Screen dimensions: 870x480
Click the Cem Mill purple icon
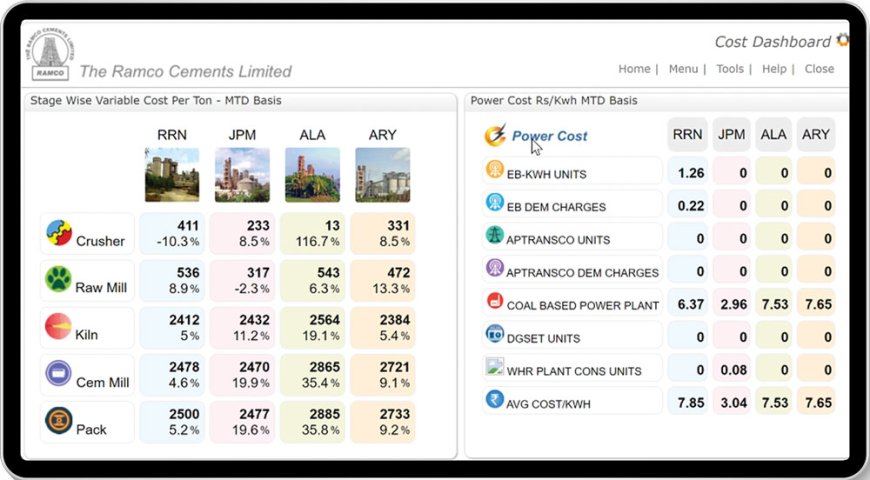(58, 373)
